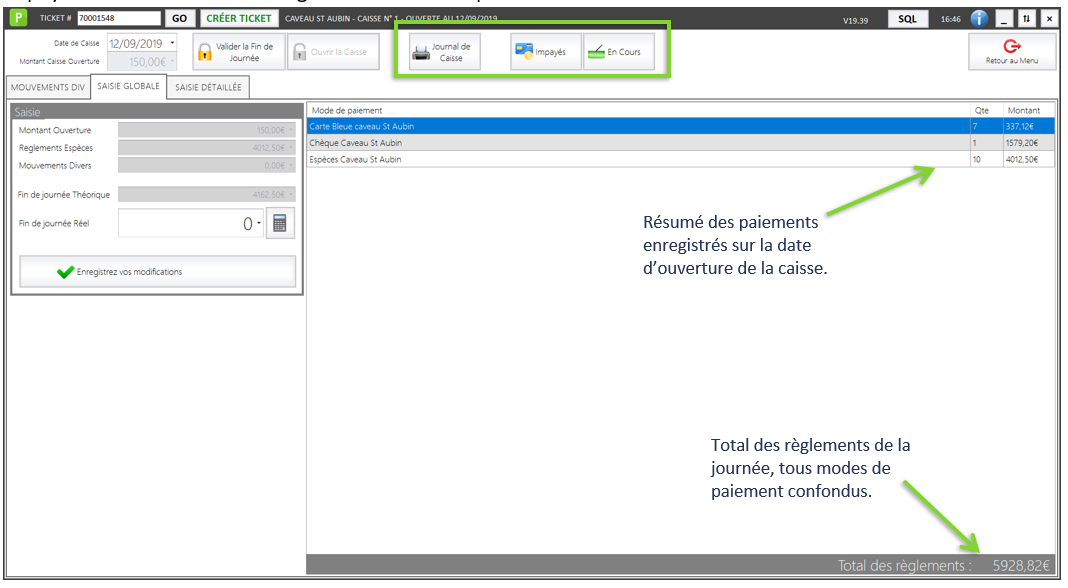
Task: Click into the Ticket # input field
Action: point(118,18)
